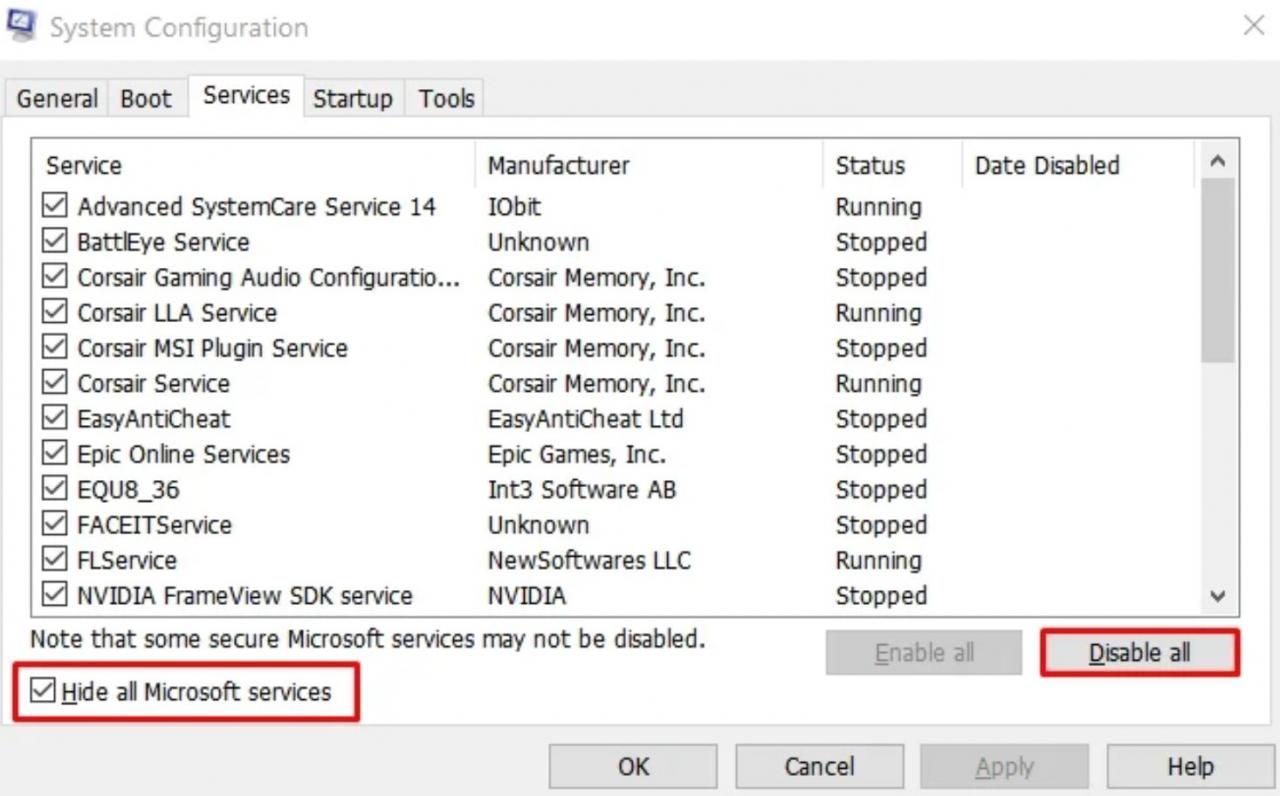Image resolution: width=1280 pixels, height=796 pixels.
Task: Click the System Configuration title bar icon
Action: [x=22, y=25]
